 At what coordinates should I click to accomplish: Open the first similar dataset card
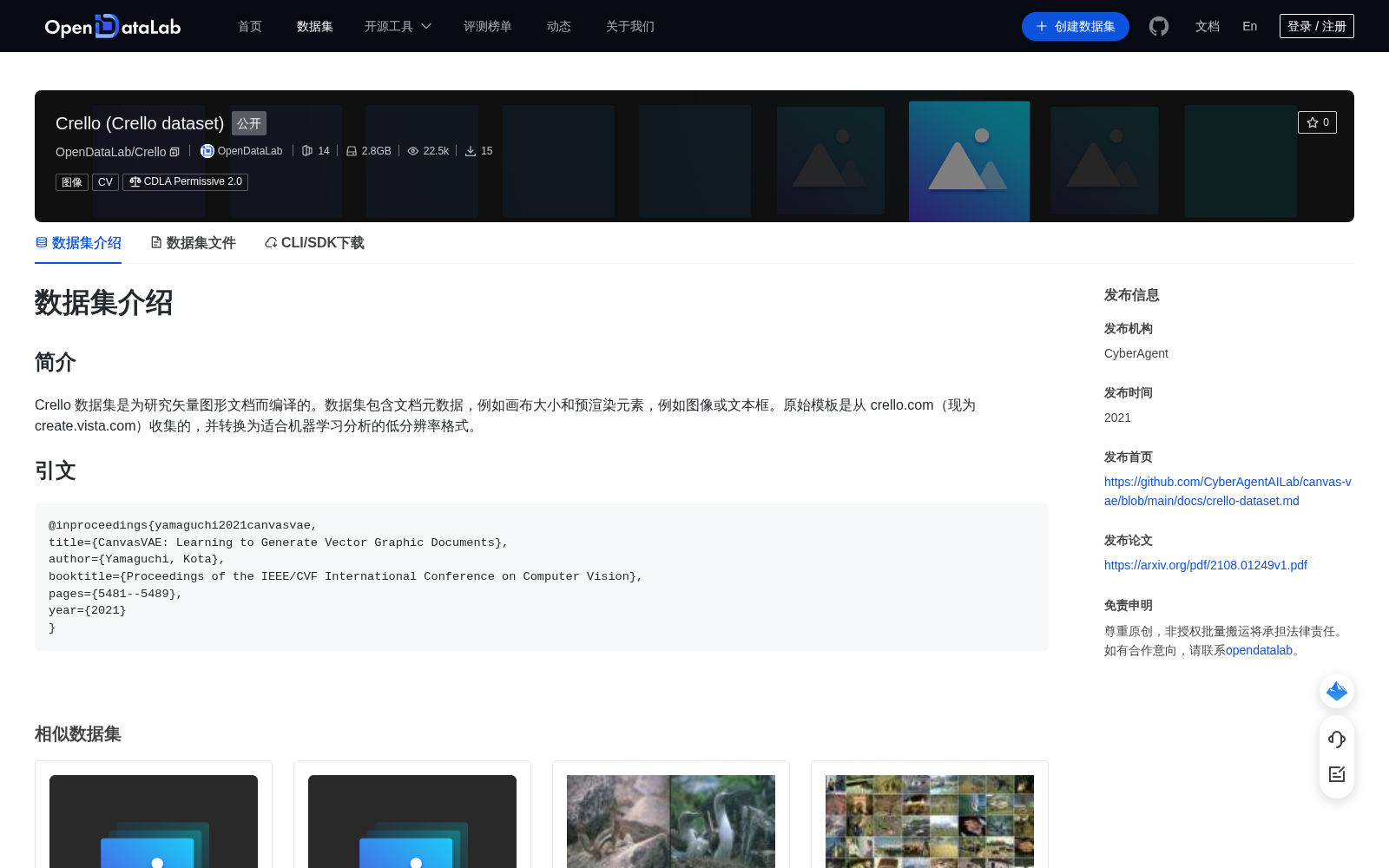[154, 814]
